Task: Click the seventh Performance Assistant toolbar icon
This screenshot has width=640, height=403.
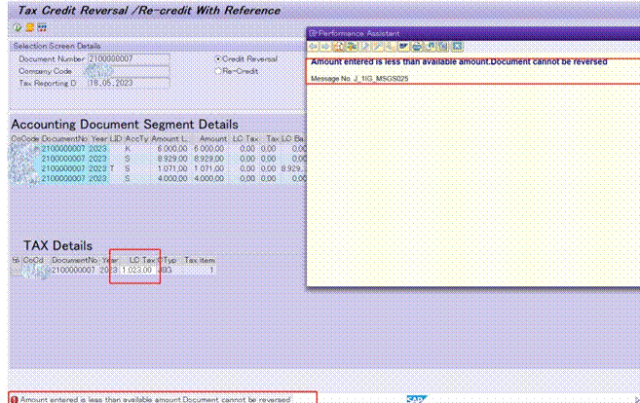Action: (x=389, y=47)
